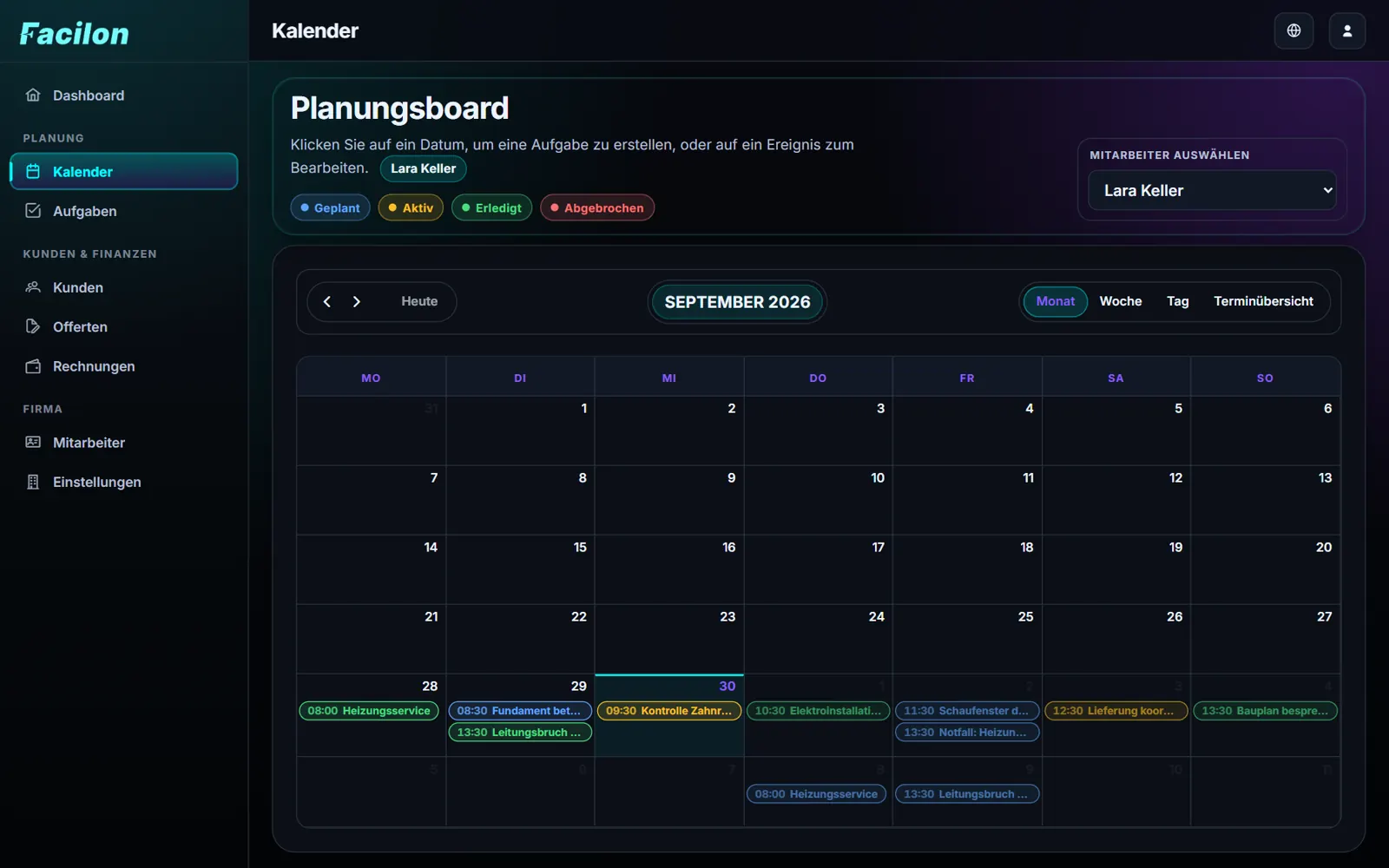Open the language globe icon
The height and width of the screenshot is (868, 1389).
(1294, 30)
